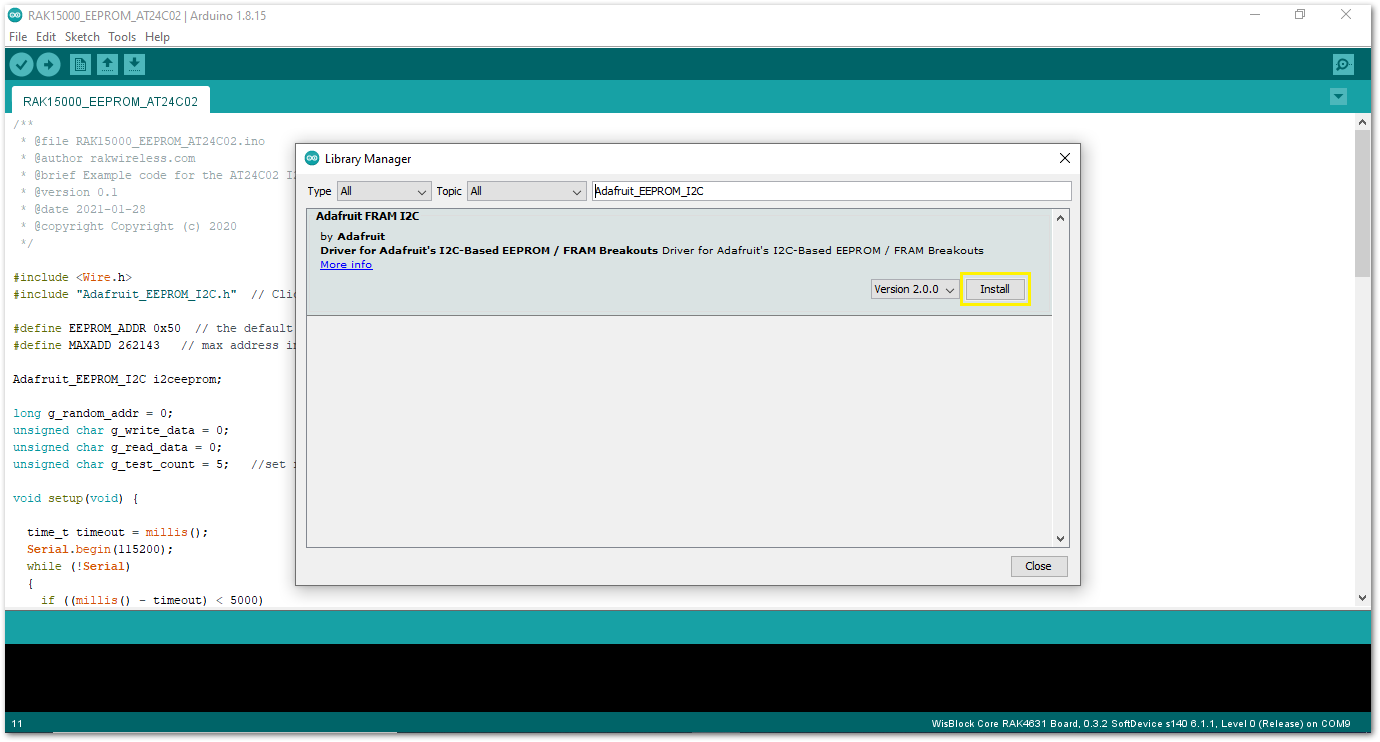
Task: Open the Tools menu
Action: tap(122, 37)
